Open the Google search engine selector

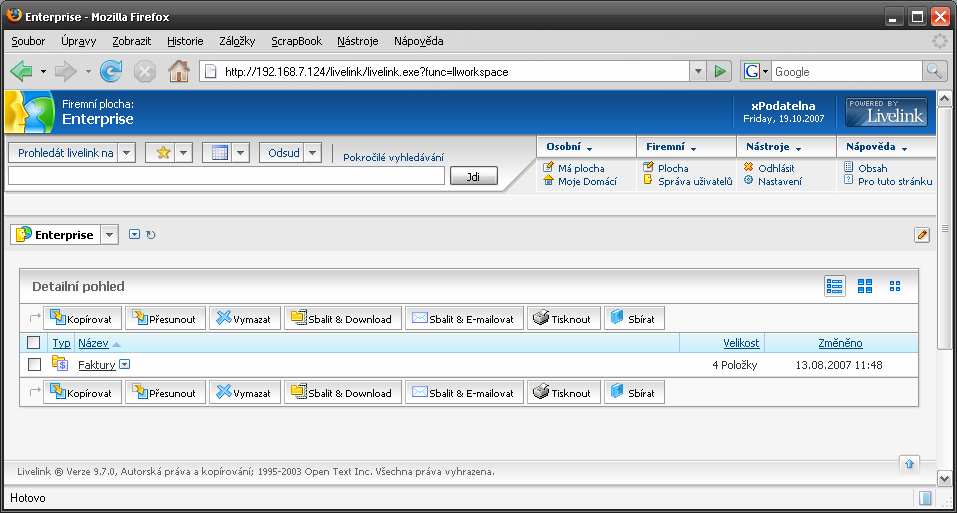(x=756, y=71)
